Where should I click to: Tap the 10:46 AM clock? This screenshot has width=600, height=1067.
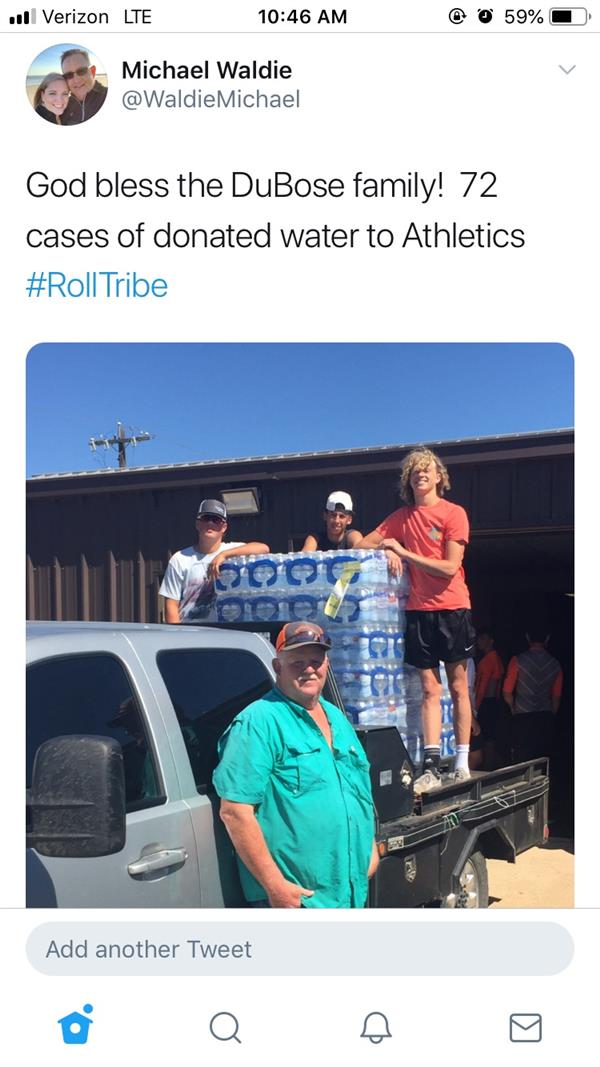[x=302, y=16]
